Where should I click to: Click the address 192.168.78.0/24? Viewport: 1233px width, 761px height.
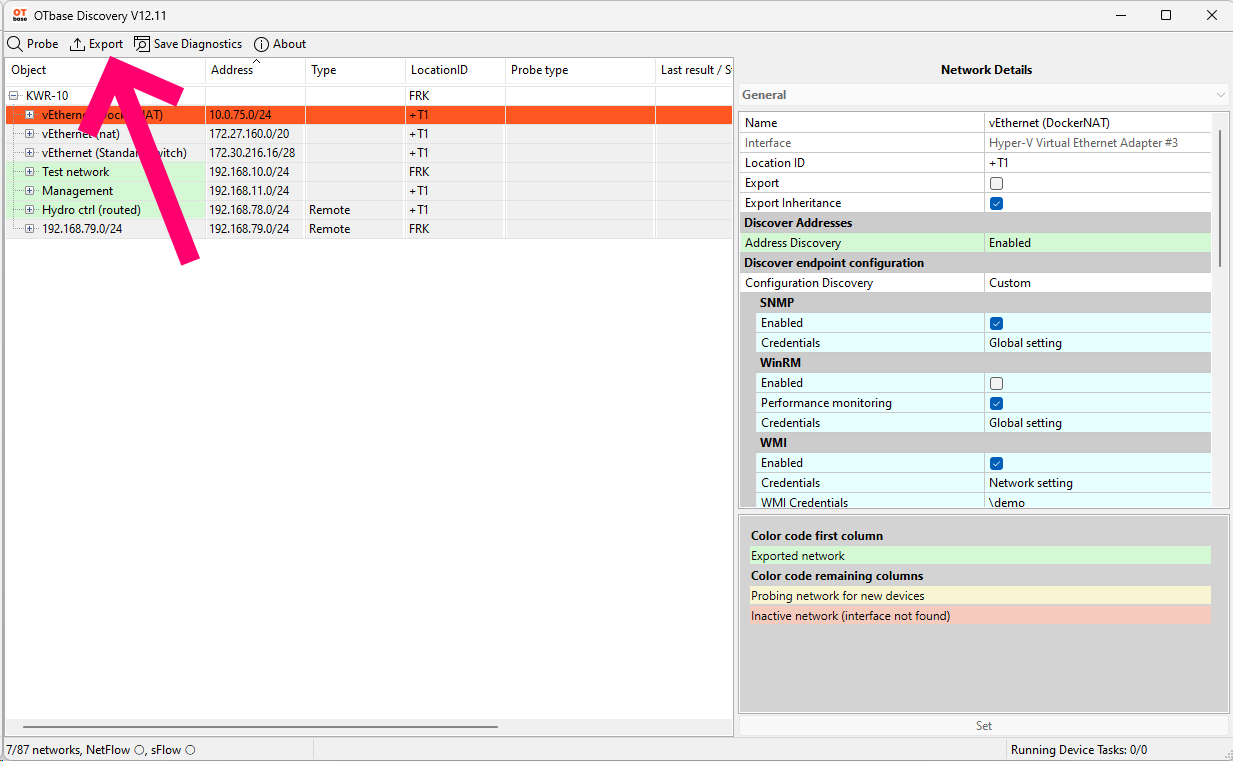(249, 210)
